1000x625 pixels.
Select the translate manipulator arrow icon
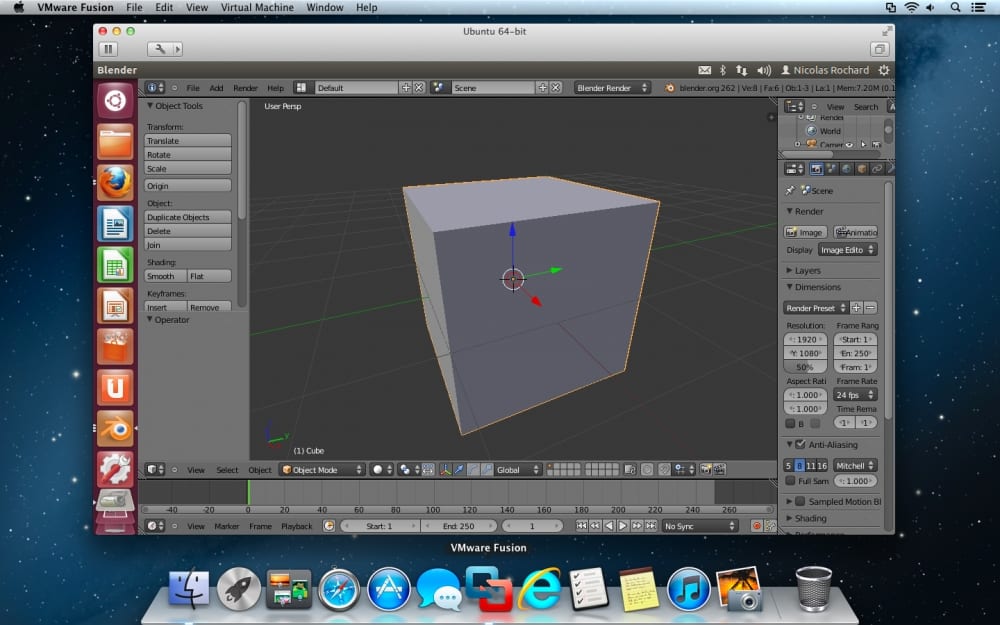pyautogui.click(x=459, y=470)
